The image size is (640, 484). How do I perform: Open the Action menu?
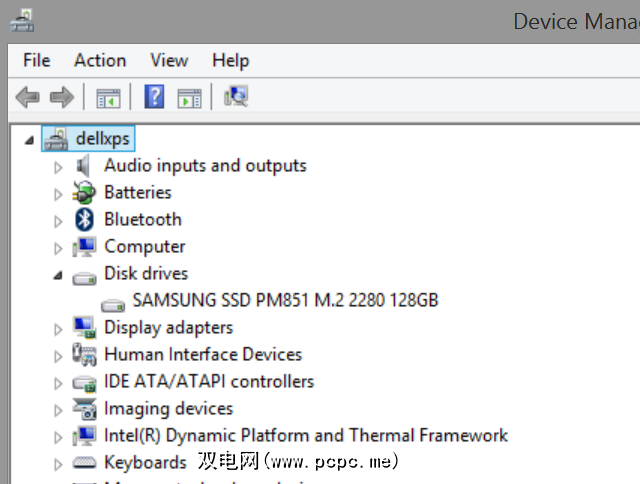[x=100, y=61]
